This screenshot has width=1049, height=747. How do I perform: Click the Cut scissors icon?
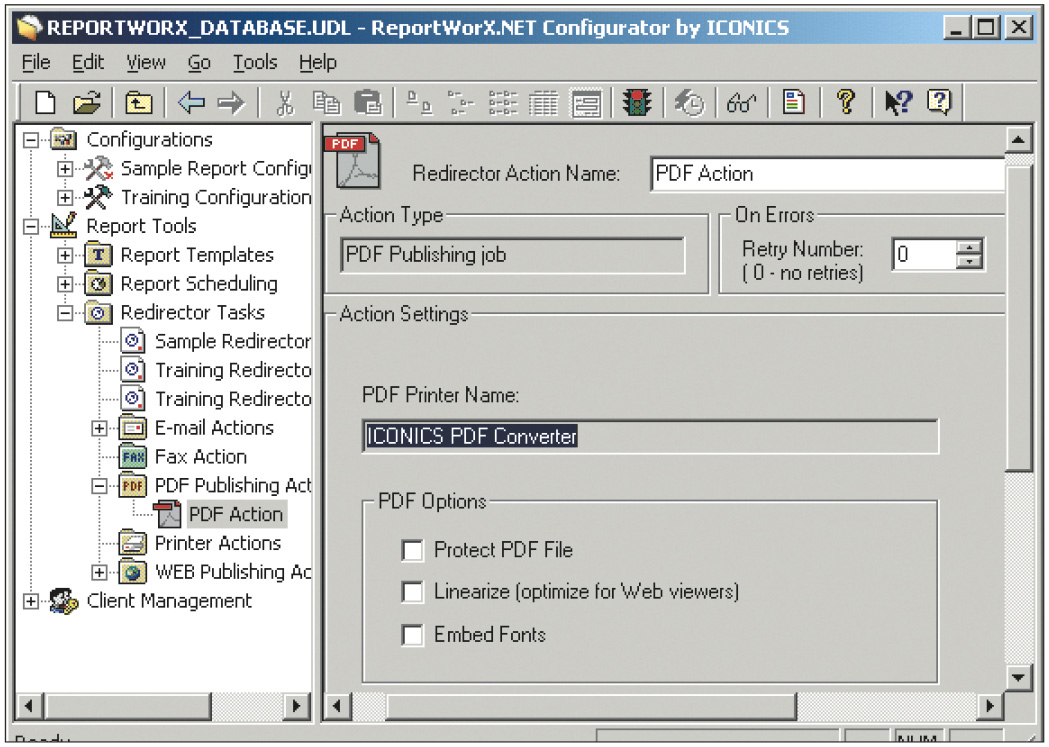(x=285, y=103)
